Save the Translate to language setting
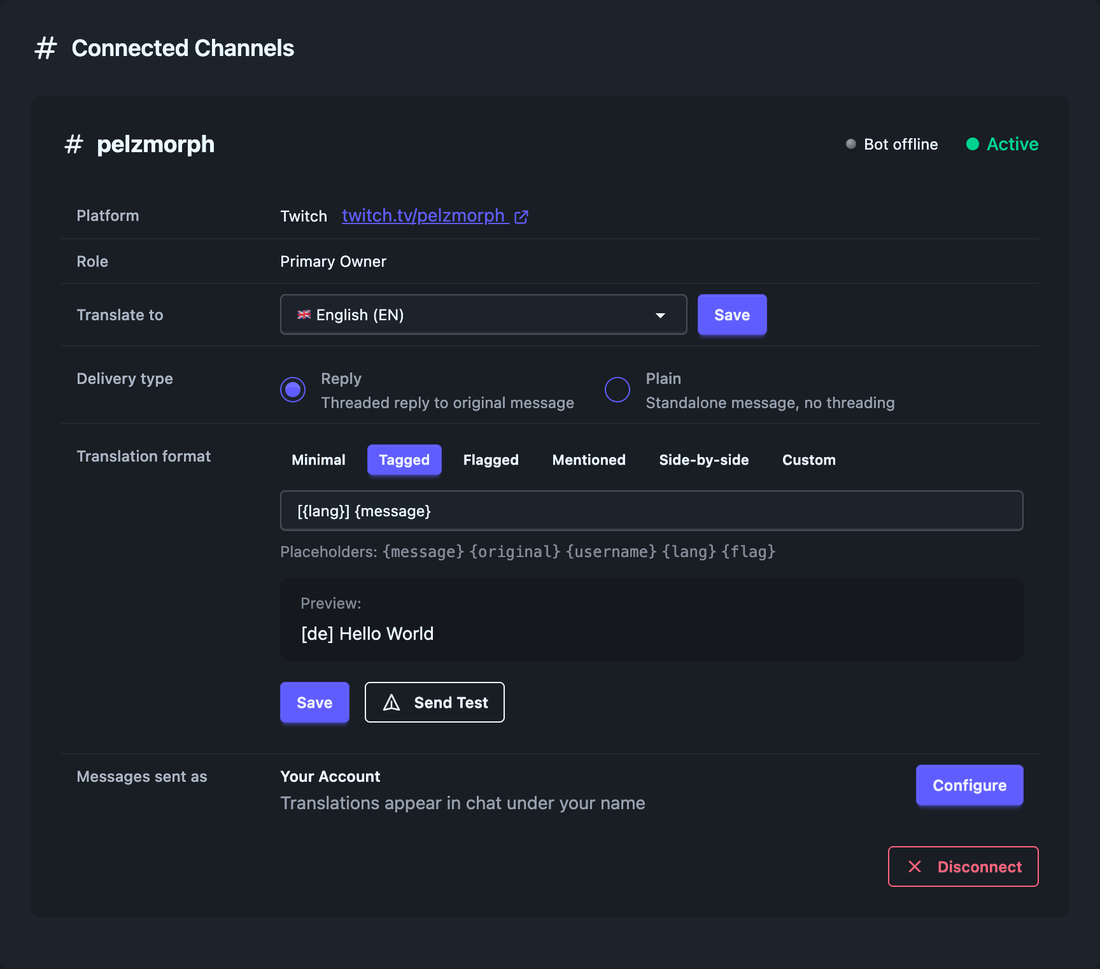The image size is (1100, 969). tap(732, 314)
